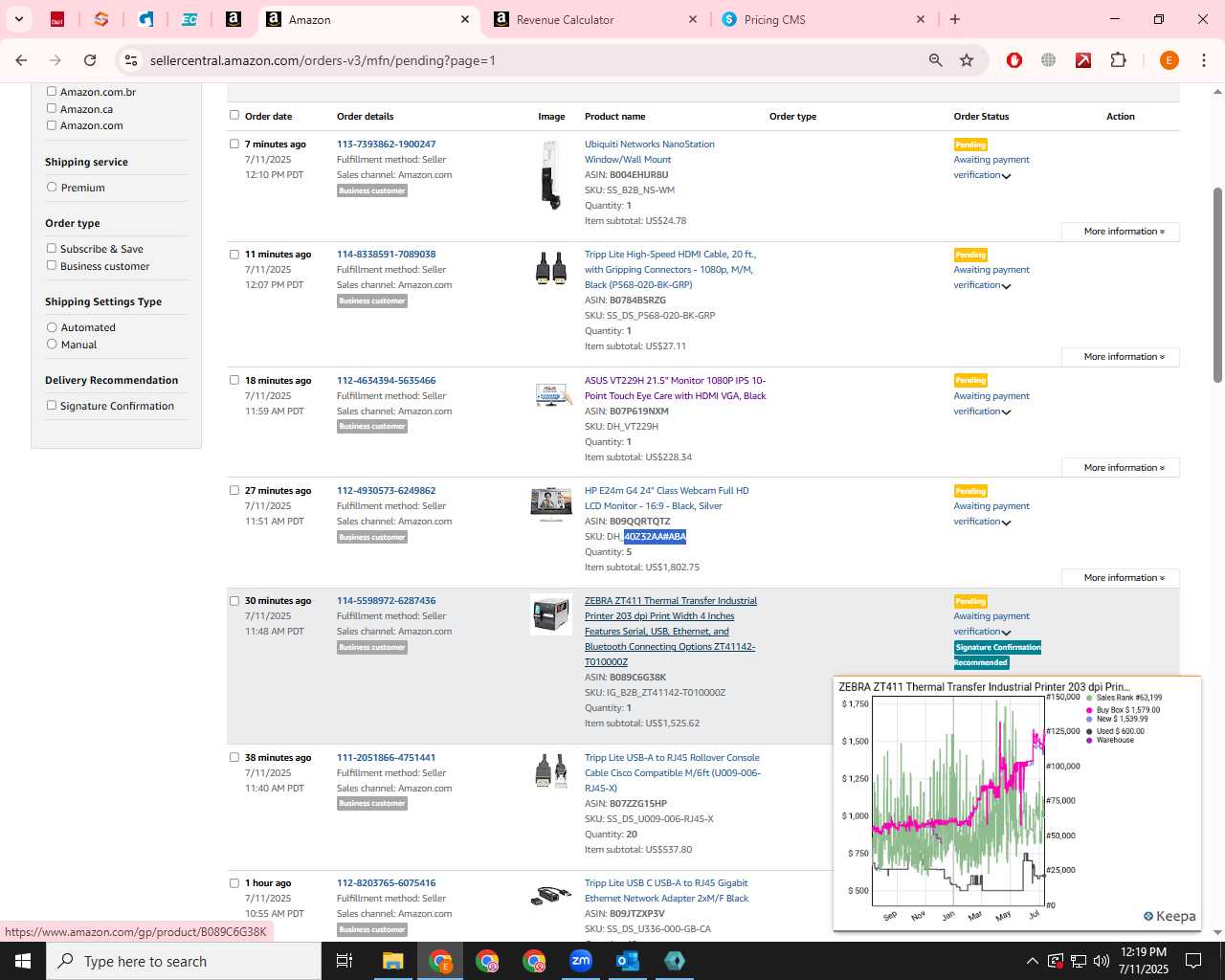This screenshot has width=1225, height=980.
Task: Switch to the first pinned red tab
Action: (57, 19)
